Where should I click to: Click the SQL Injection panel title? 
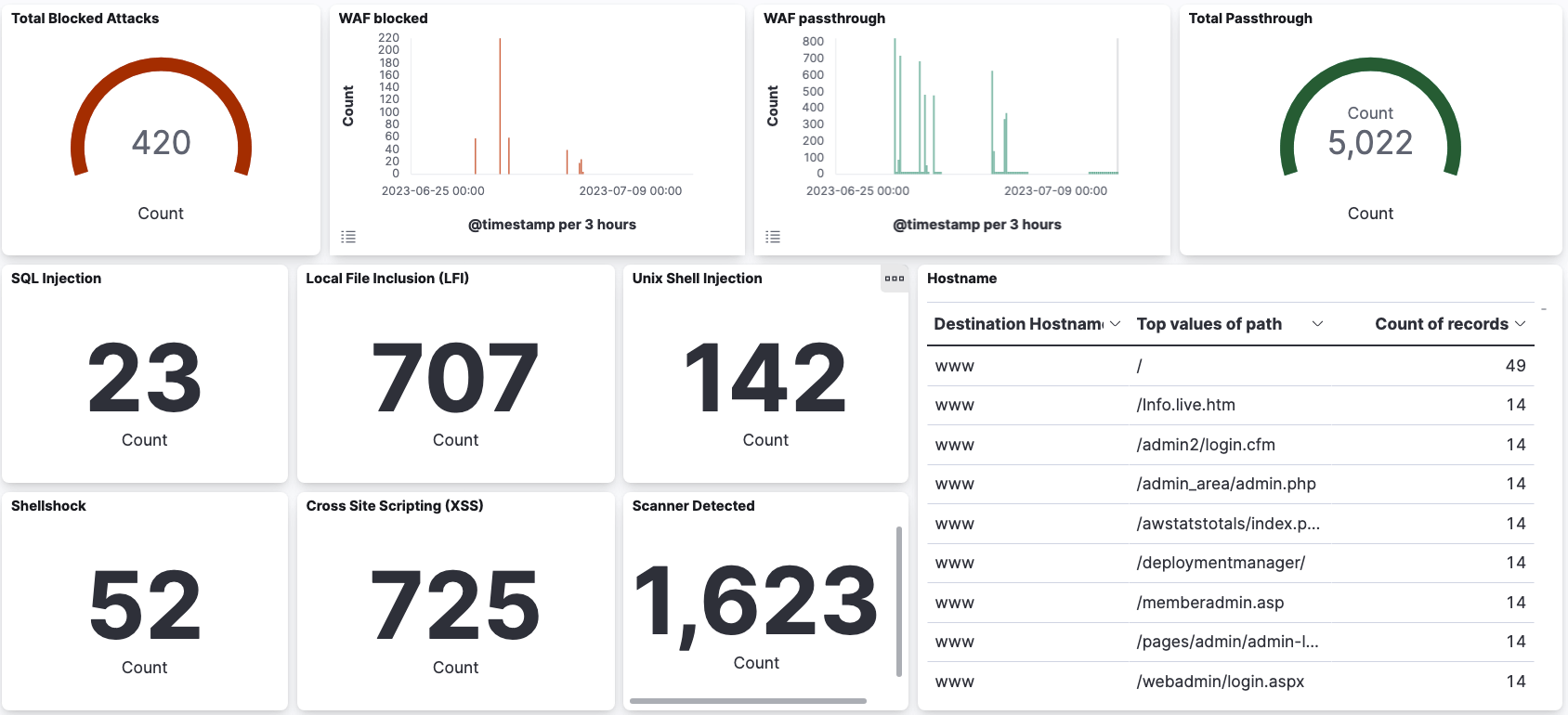56,279
